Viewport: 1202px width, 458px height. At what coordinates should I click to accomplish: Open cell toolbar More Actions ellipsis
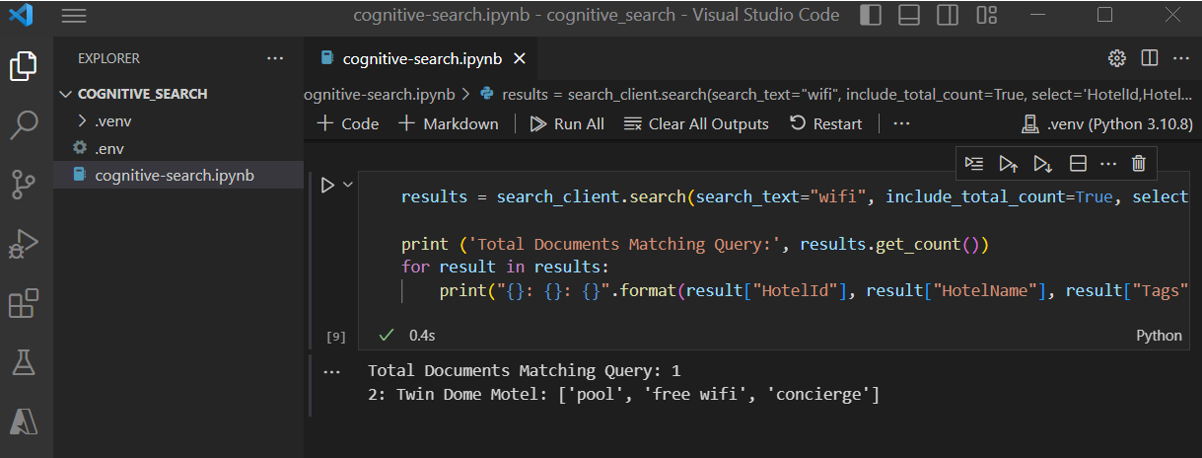(x=1108, y=163)
